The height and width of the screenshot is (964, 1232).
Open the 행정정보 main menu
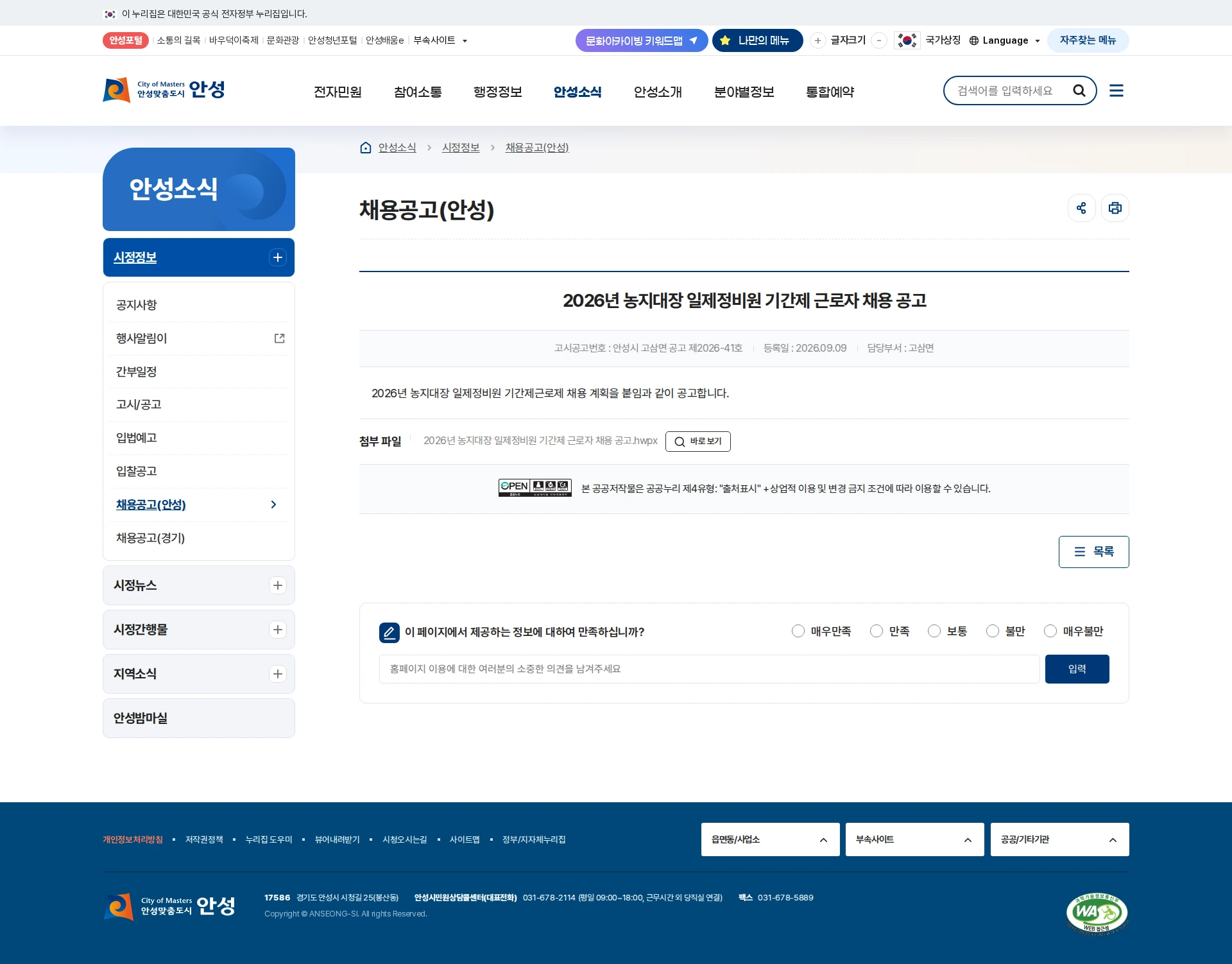pyautogui.click(x=497, y=92)
